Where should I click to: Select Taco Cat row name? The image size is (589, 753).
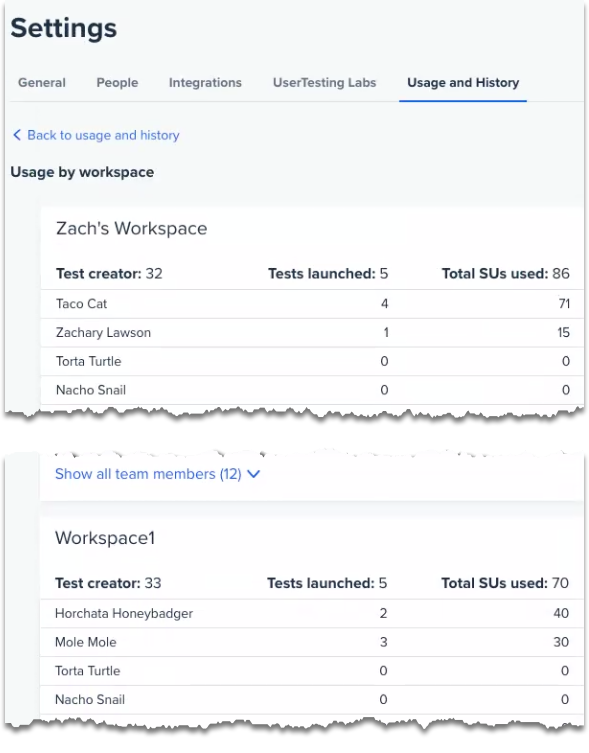click(81, 304)
